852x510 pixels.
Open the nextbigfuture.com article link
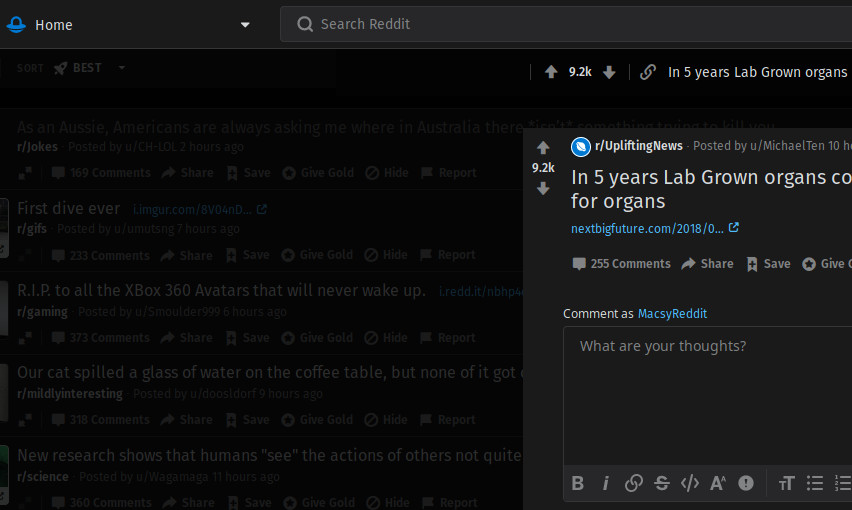647,229
